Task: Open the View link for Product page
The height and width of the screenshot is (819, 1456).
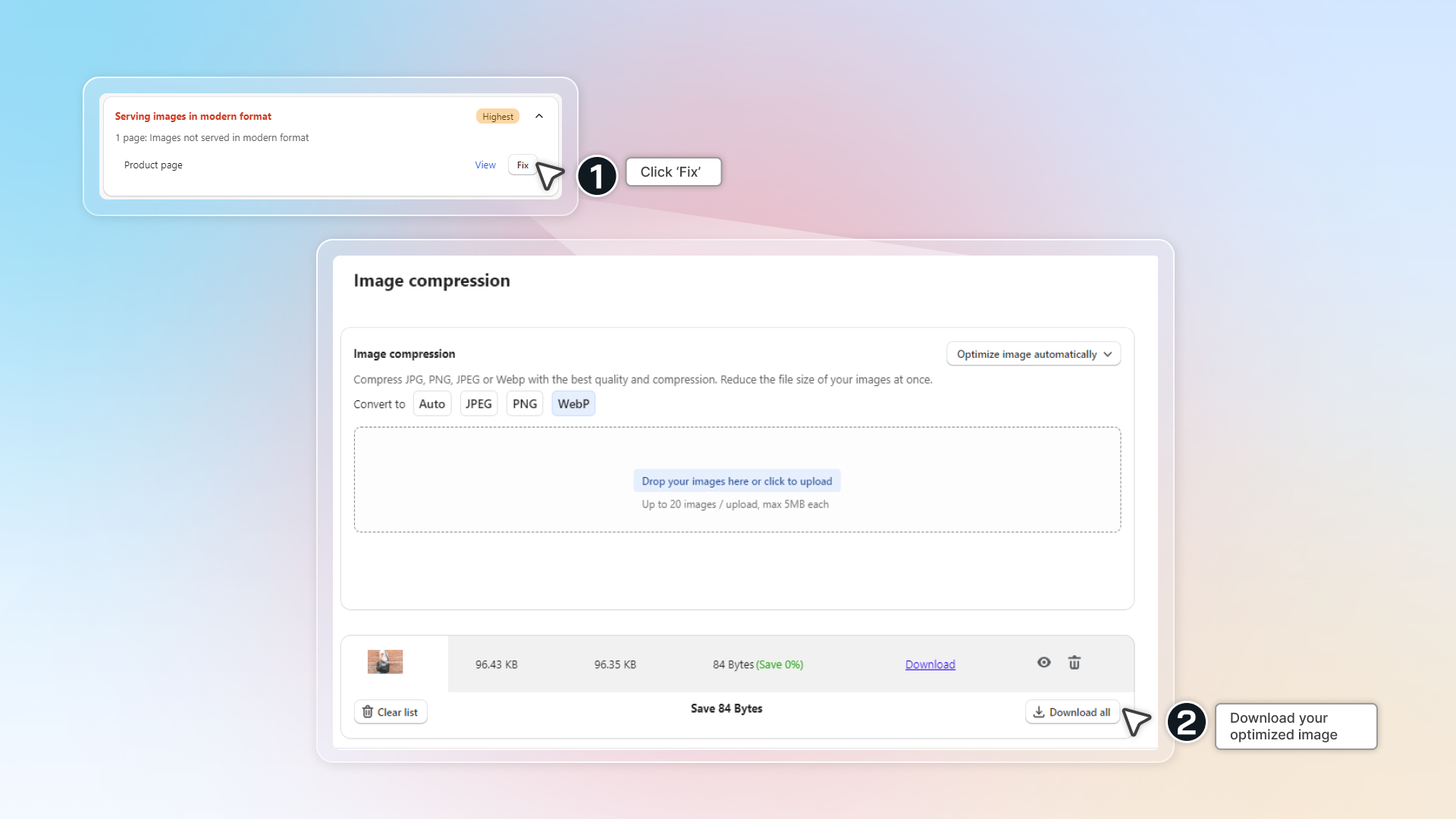Action: (x=485, y=165)
